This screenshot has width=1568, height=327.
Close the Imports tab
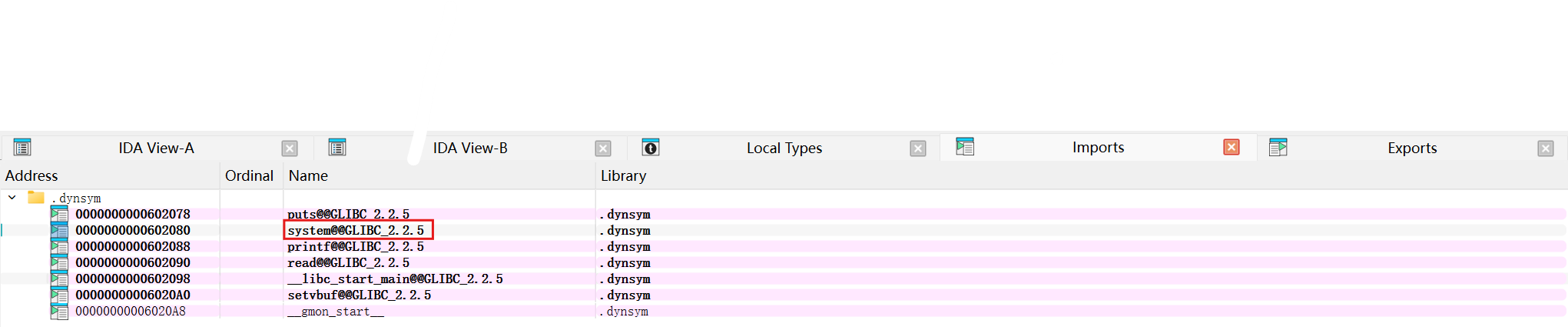(1231, 147)
